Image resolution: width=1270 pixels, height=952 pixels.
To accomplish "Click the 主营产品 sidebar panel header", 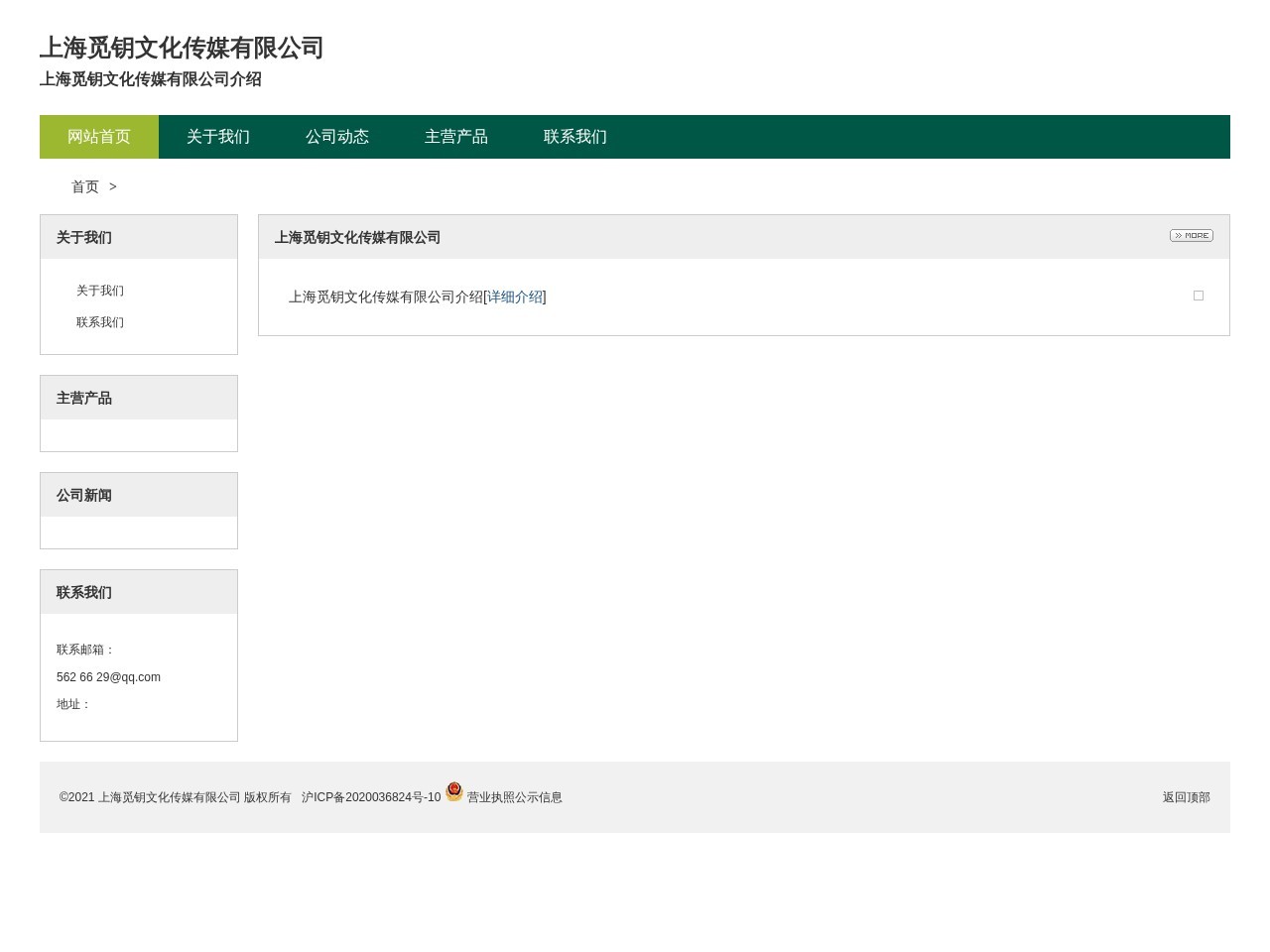I will point(84,398).
